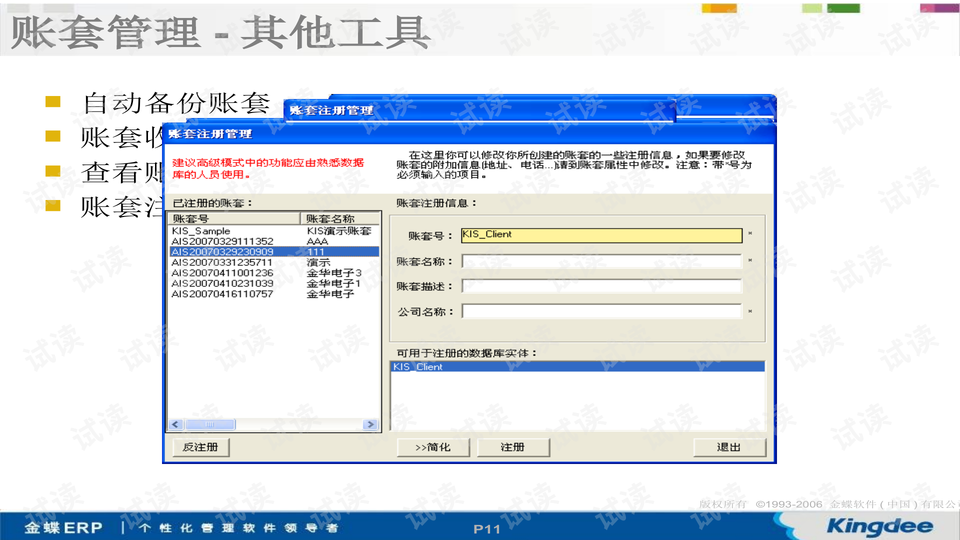960x540 pixels.
Task: Click into the 账套描述 field
Action: 601,287
